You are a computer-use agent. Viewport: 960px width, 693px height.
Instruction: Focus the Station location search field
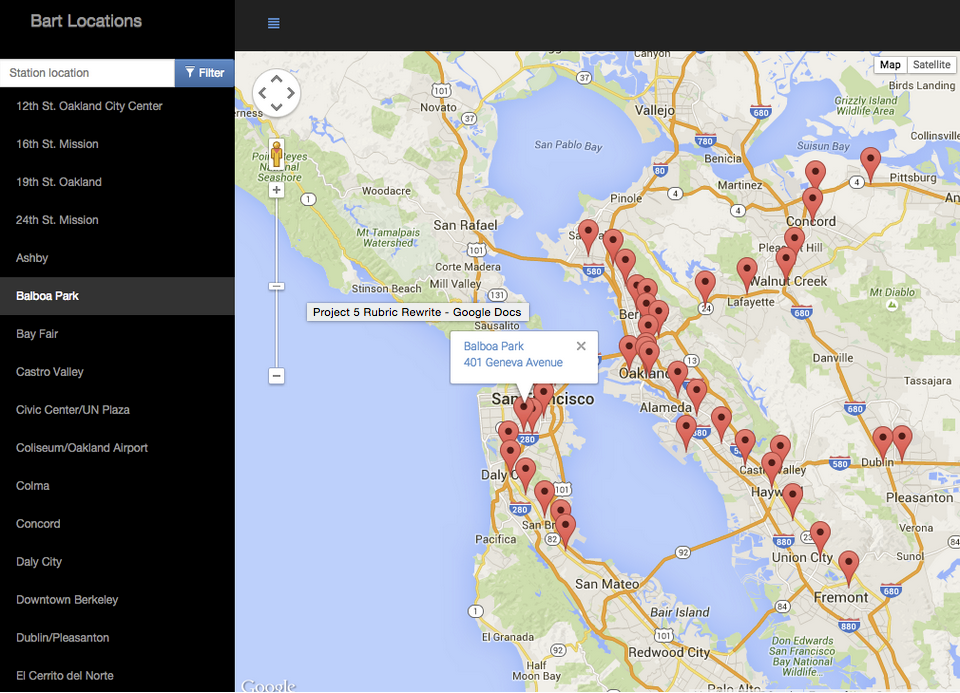pos(88,73)
